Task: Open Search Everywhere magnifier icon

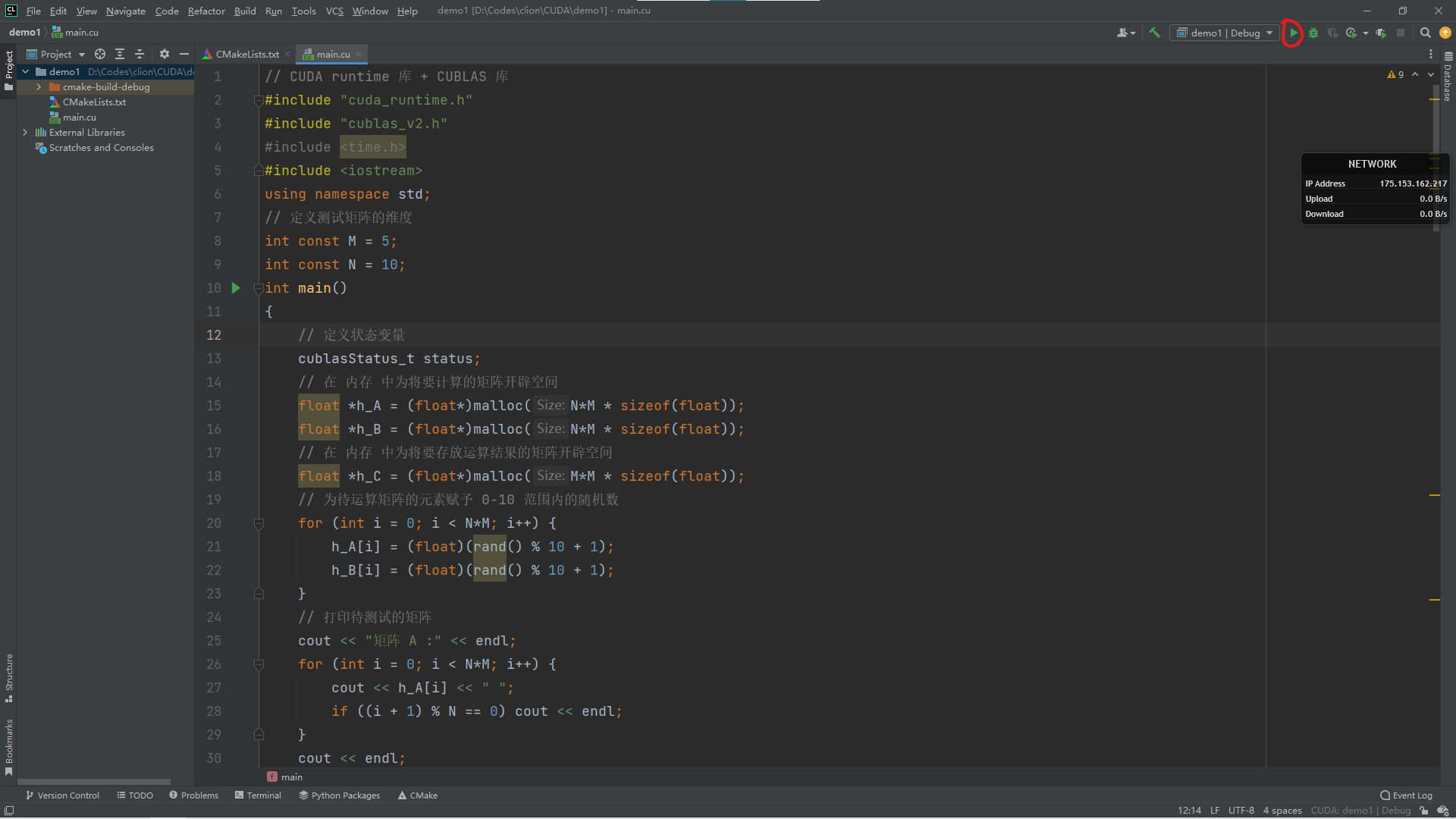Action: pyautogui.click(x=1425, y=33)
